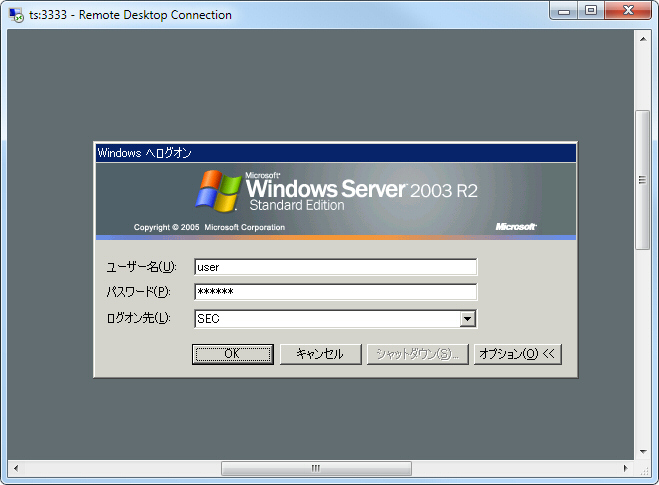Click the Windows へログオン title bar
Screen dimensions: 659x485
[x=335, y=153]
